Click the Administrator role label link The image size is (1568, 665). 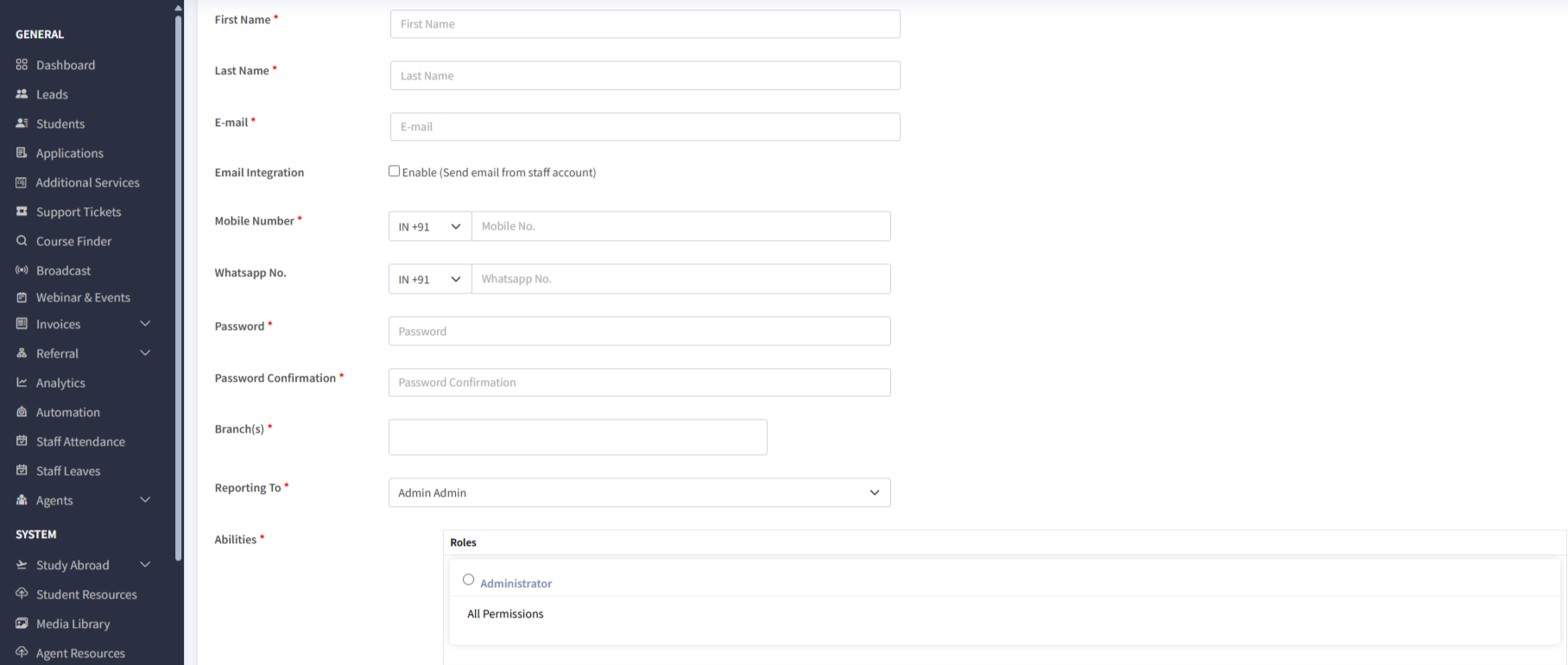click(x=515, y=584)
